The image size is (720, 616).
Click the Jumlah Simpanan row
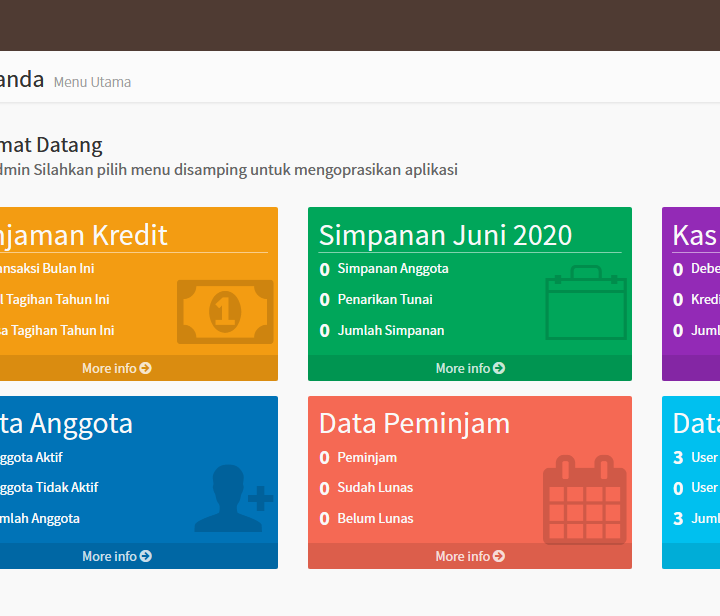pos(391,330)
